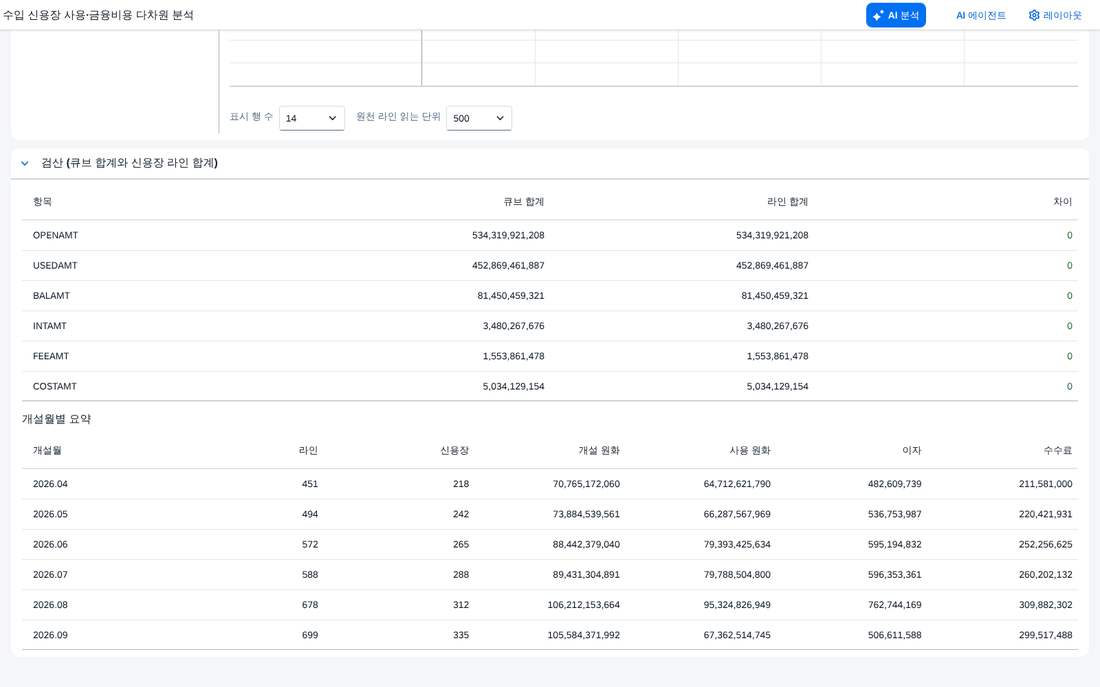The image size is (1100, 687).
Task: Click the 개설월별 요약 heading
Action: [56, 419]
